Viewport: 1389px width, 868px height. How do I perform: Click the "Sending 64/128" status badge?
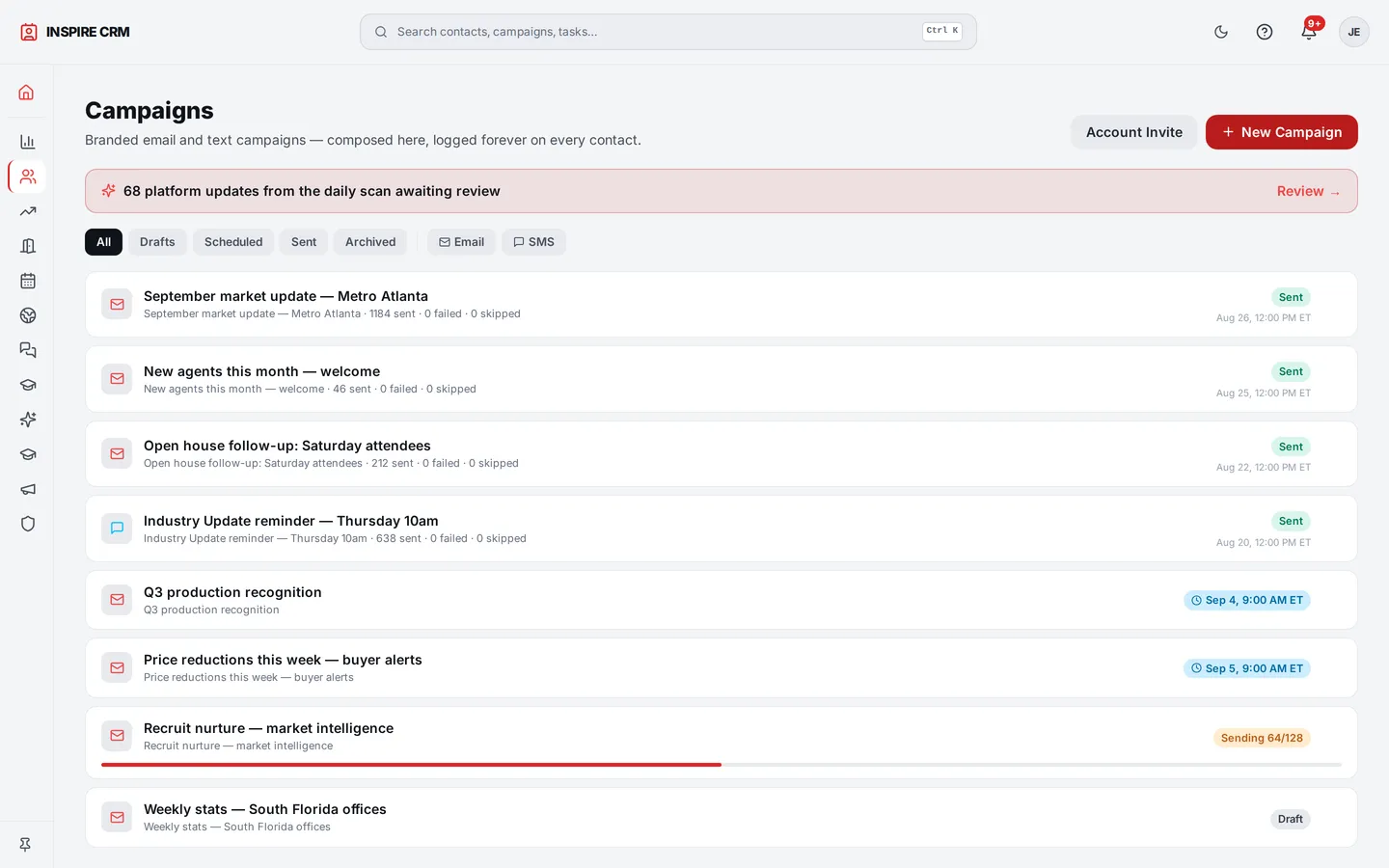click(1262, 738)
